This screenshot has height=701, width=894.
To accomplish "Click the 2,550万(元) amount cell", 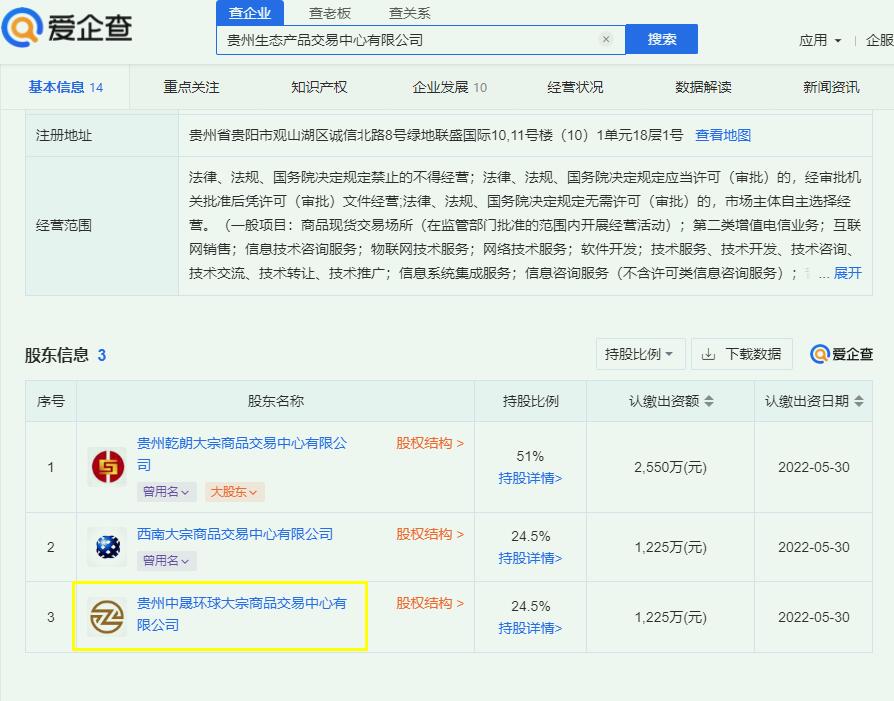I will tap(670, 467).
